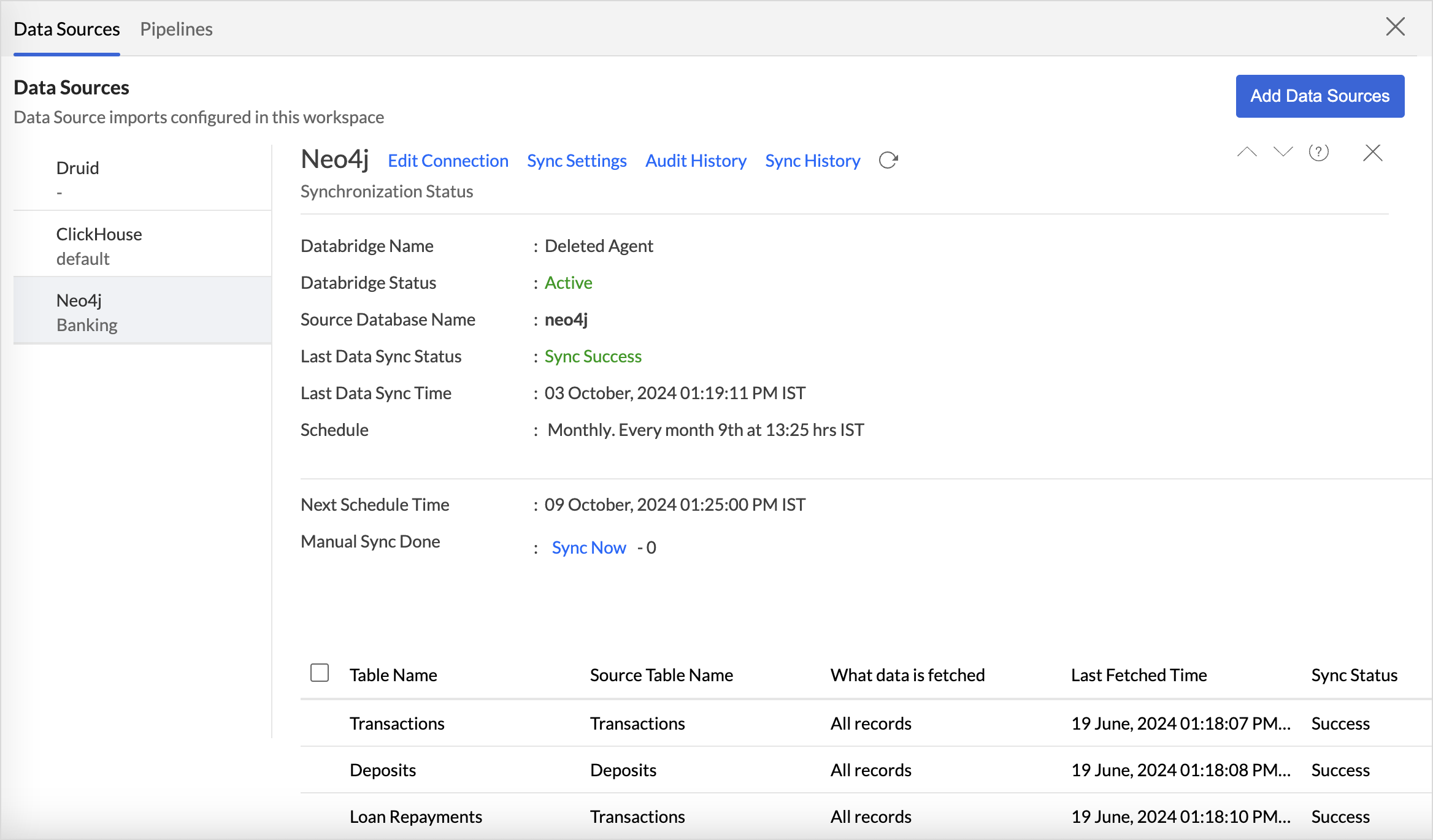Image resolution: width=1433 pixels, height=840 pixels.
Task: Select the Deposits table row
Action: [383, 770]
